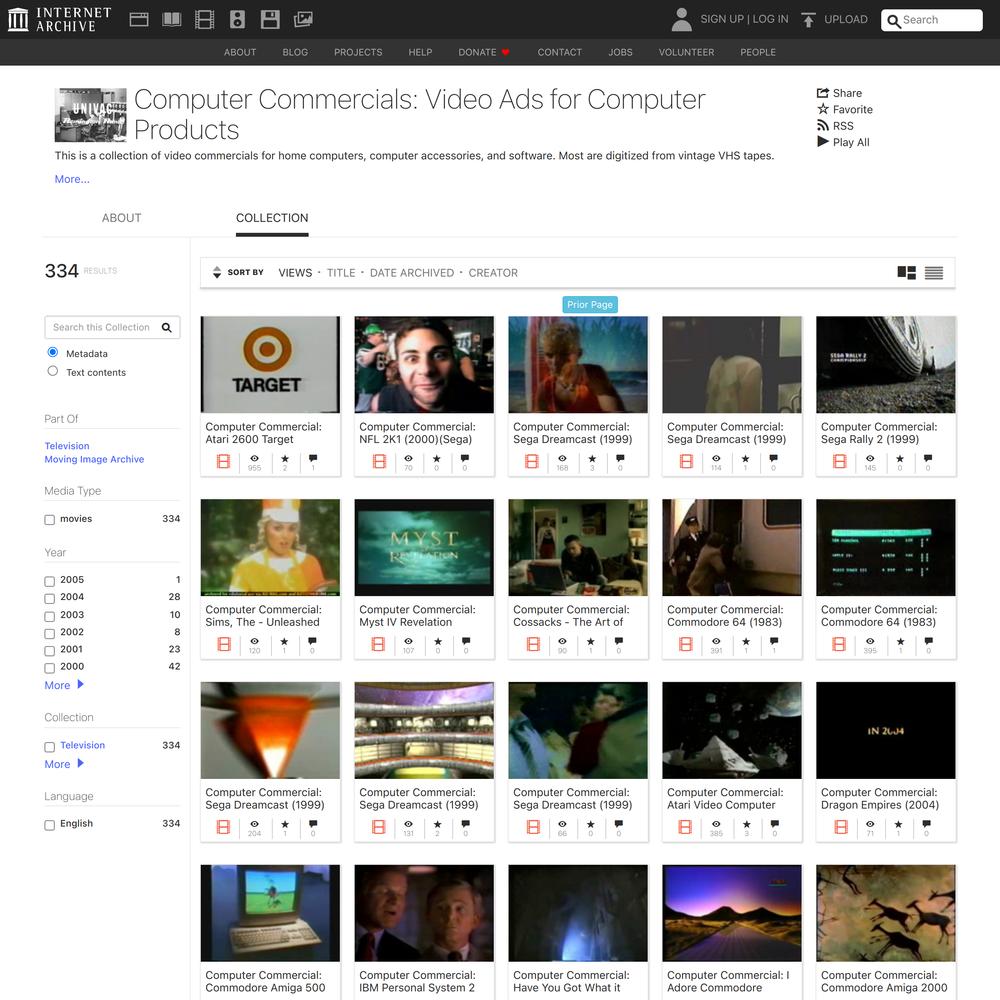This screenshot has width=1000, height=1000.
Task: Toggle sort direction arrows next to Sort By
Action: (217, 272)
